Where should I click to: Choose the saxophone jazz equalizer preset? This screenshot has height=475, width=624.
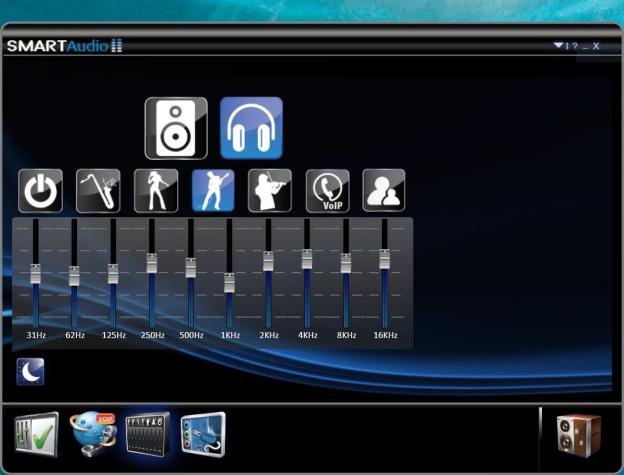97,190
